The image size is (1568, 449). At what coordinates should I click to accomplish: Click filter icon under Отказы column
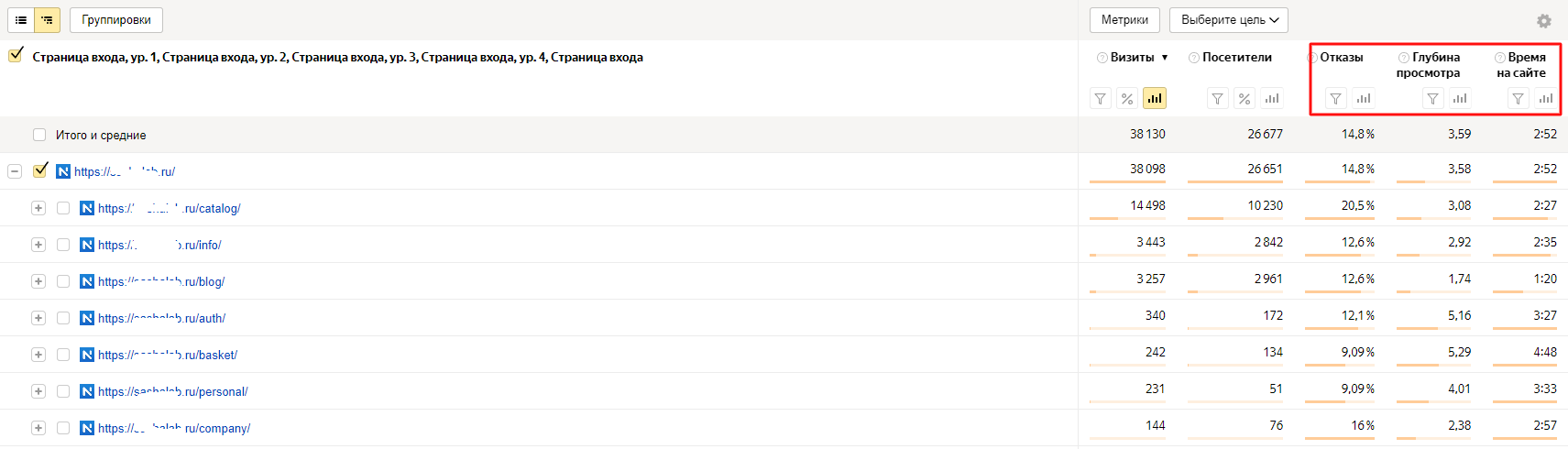1336,99
